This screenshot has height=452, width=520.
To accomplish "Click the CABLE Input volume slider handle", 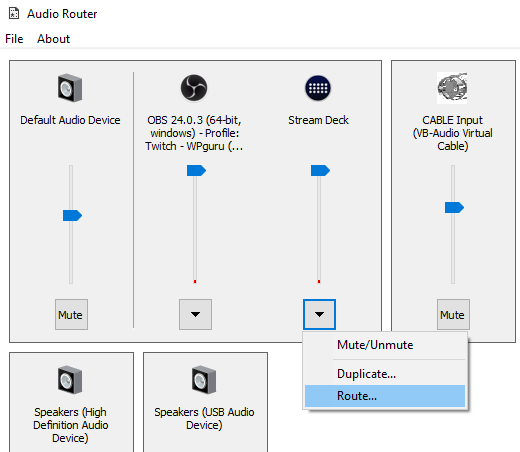I will click(454, 207).
